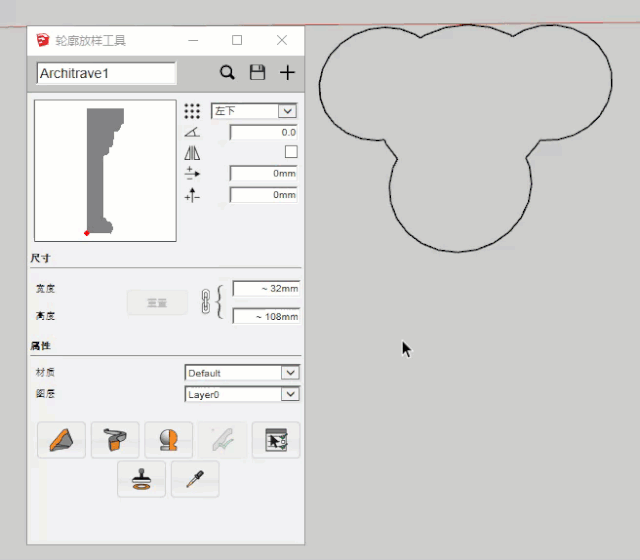Image resolution: width=640 pixels, height=560 pixels.
Task: Open the selection options checklist icon
Action: pos(276,440)
